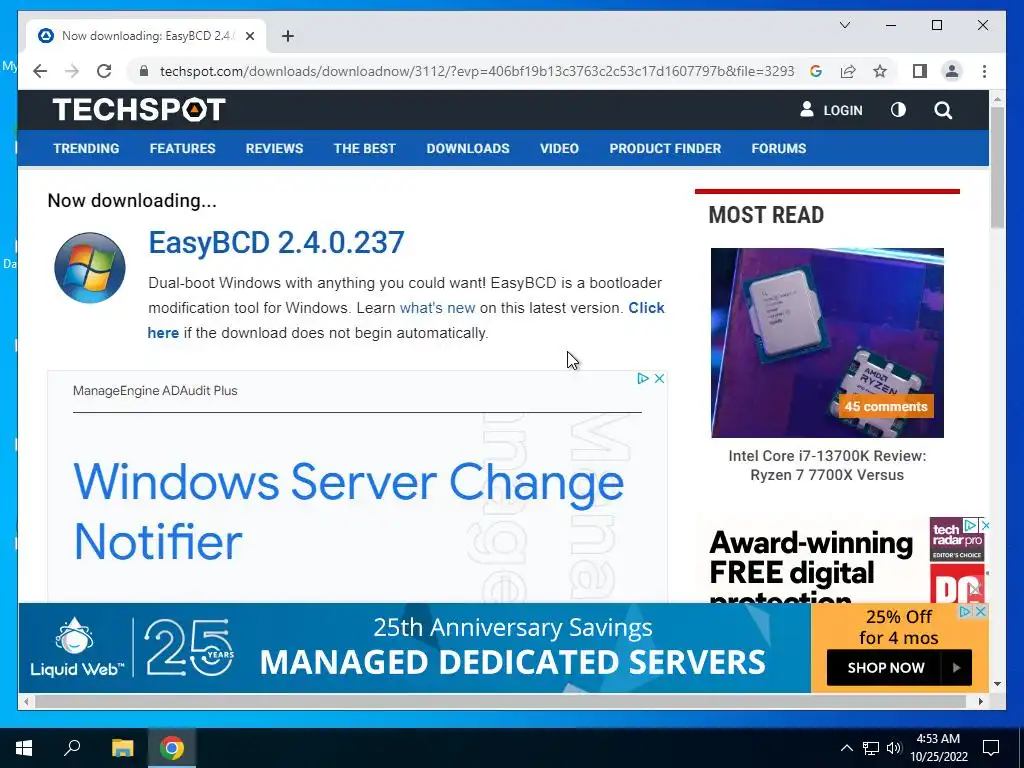Go back to the previous page
The width and height of the screenshot is (1024, 768).
(x=40, y=71)
